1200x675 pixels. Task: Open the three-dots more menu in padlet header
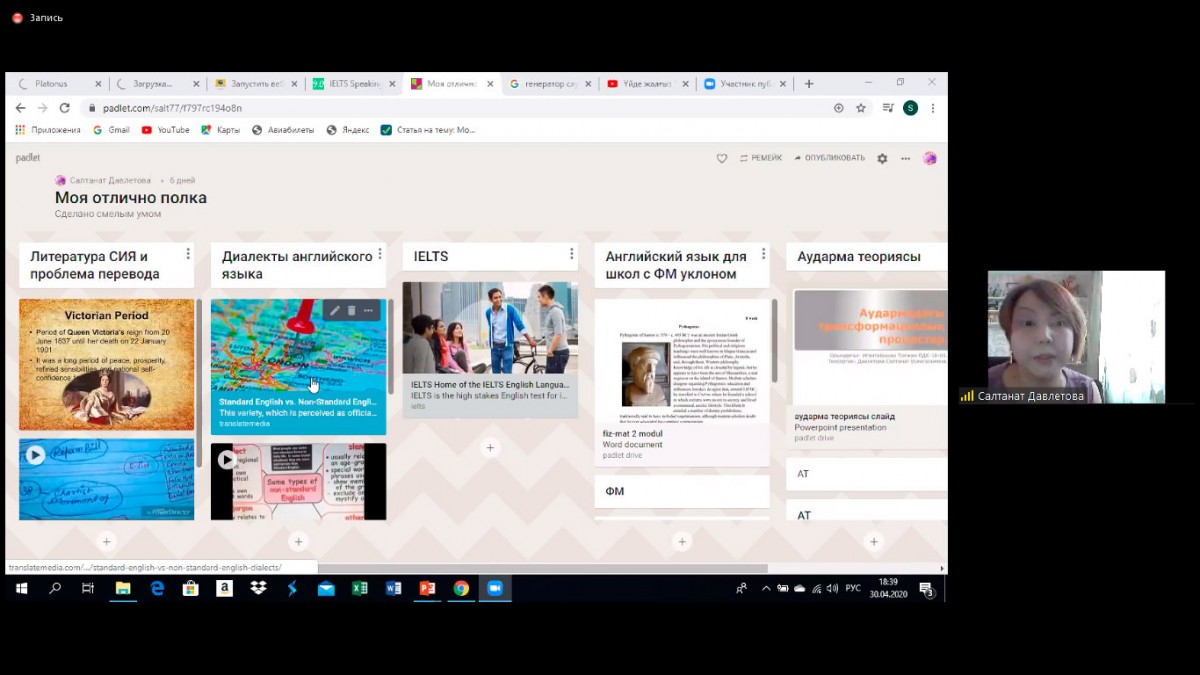coord(905,158)
